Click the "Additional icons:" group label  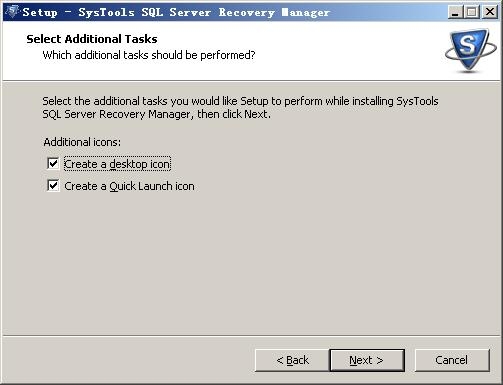[x=82, y=142]
